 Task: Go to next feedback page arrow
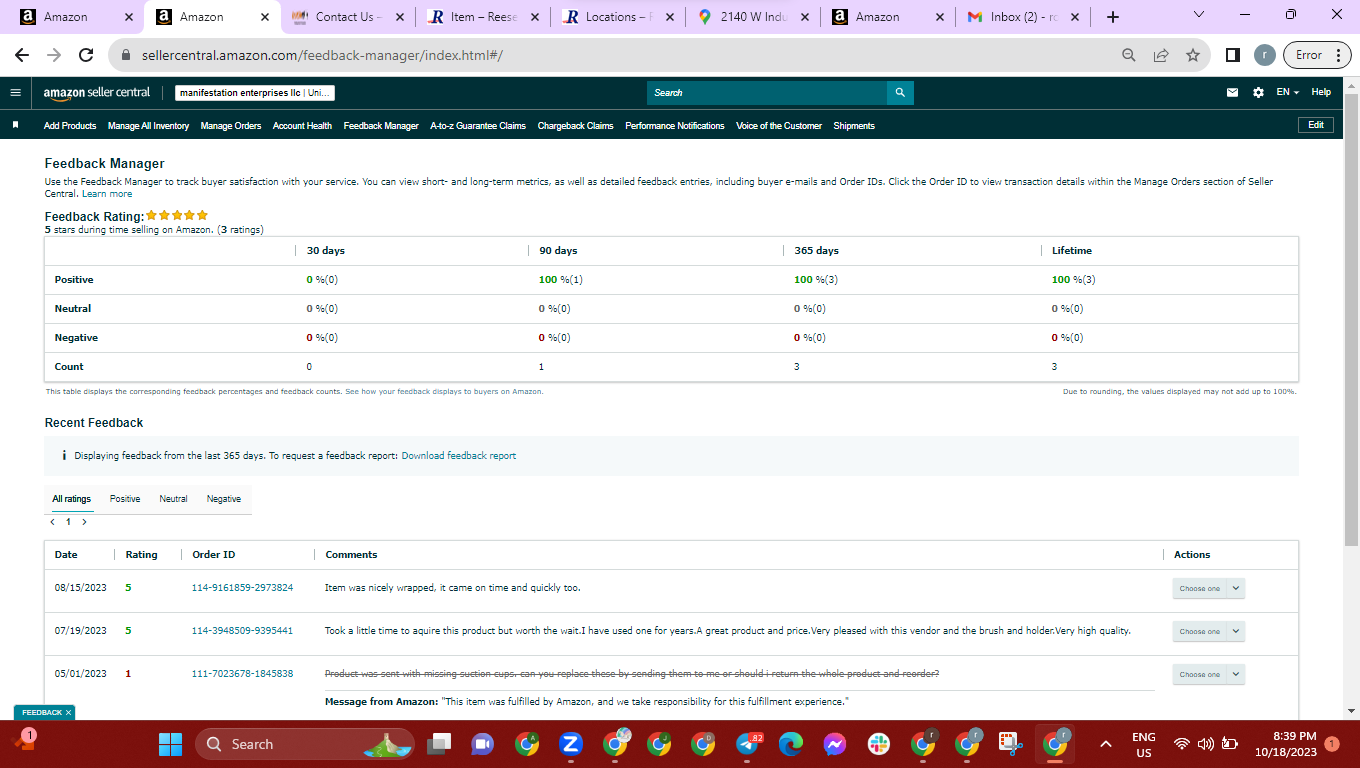84,522
